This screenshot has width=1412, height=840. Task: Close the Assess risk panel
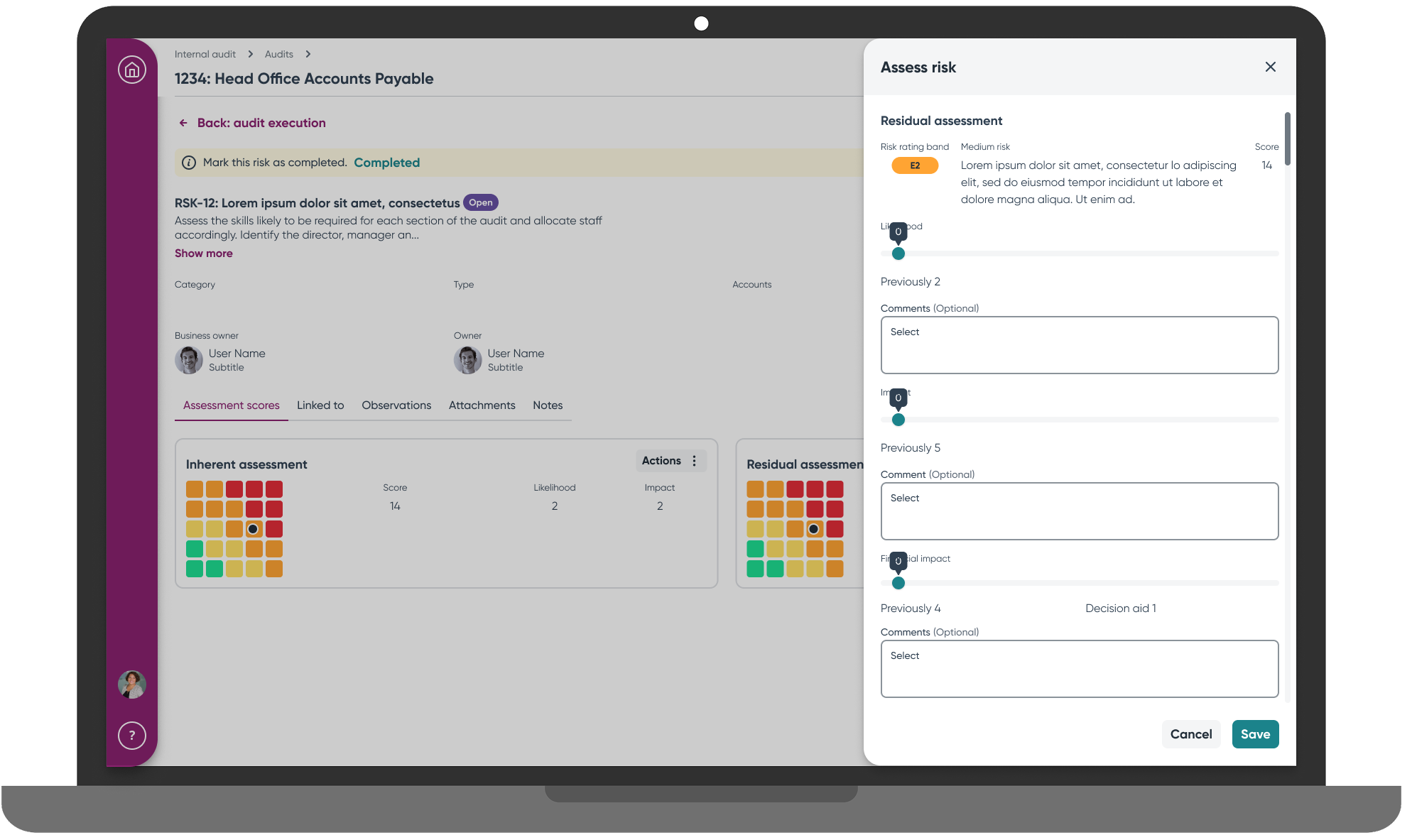click(x=1271, y=67)
